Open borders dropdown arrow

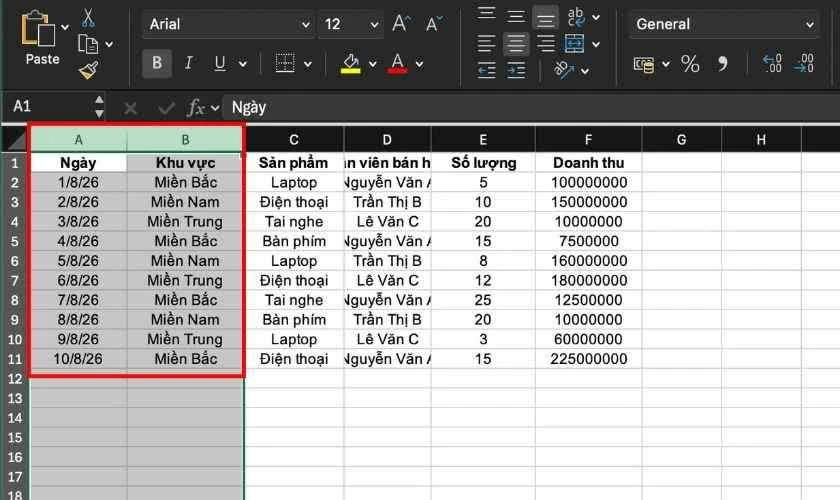[x=308, y=64]
